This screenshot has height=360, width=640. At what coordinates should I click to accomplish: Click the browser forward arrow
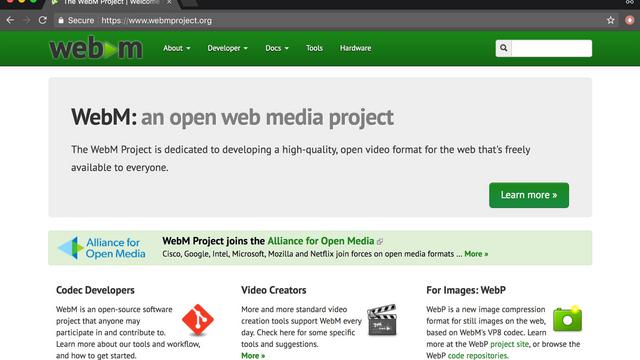click(27, 20)
